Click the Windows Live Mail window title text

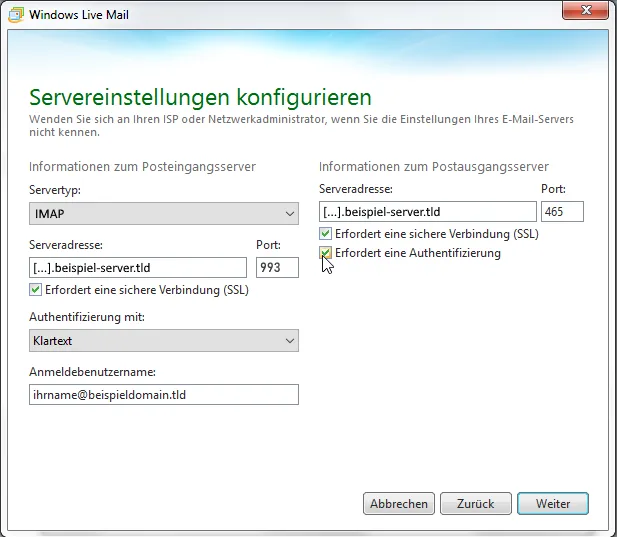79,15
